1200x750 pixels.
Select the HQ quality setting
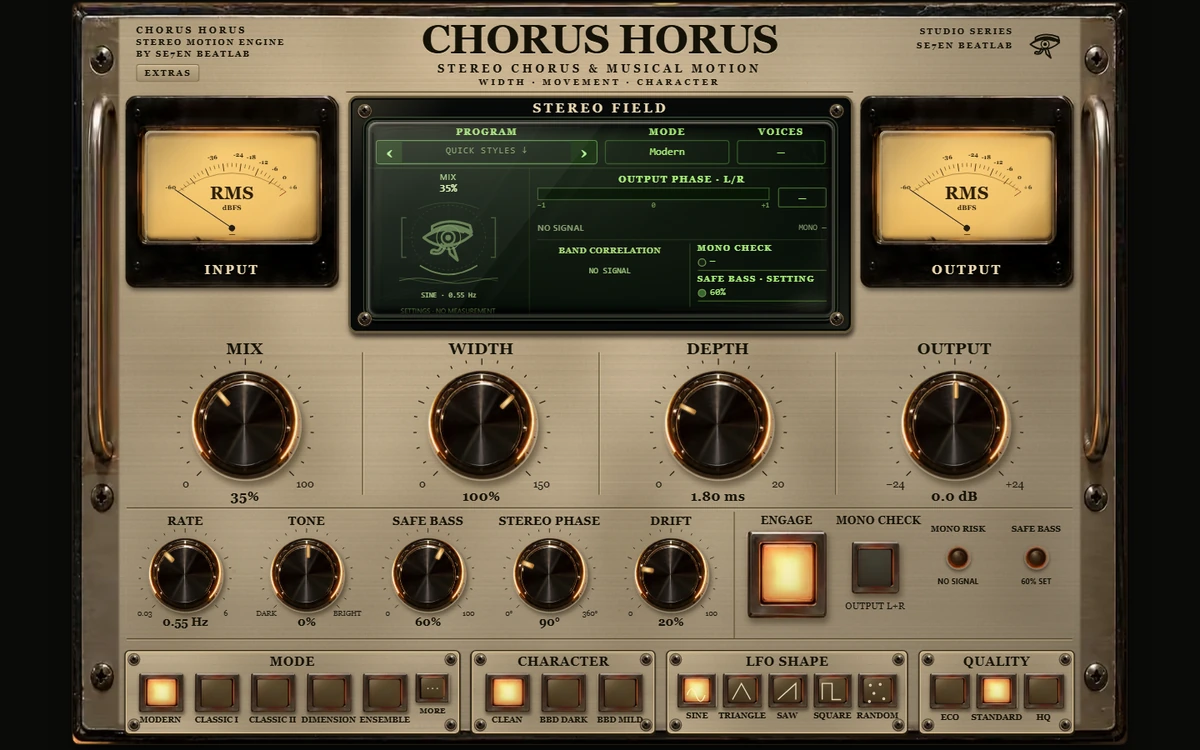coord(1043,691)
